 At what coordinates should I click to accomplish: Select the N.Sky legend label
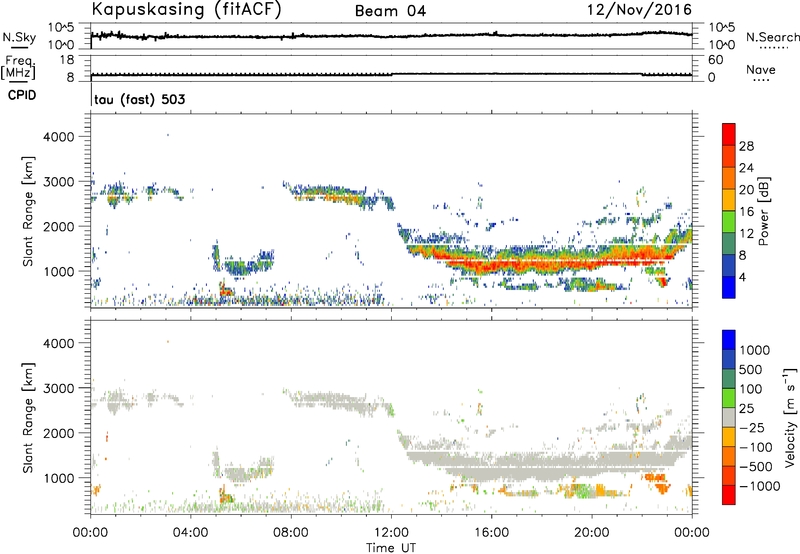pyautogui.click(x=19, y=37)
